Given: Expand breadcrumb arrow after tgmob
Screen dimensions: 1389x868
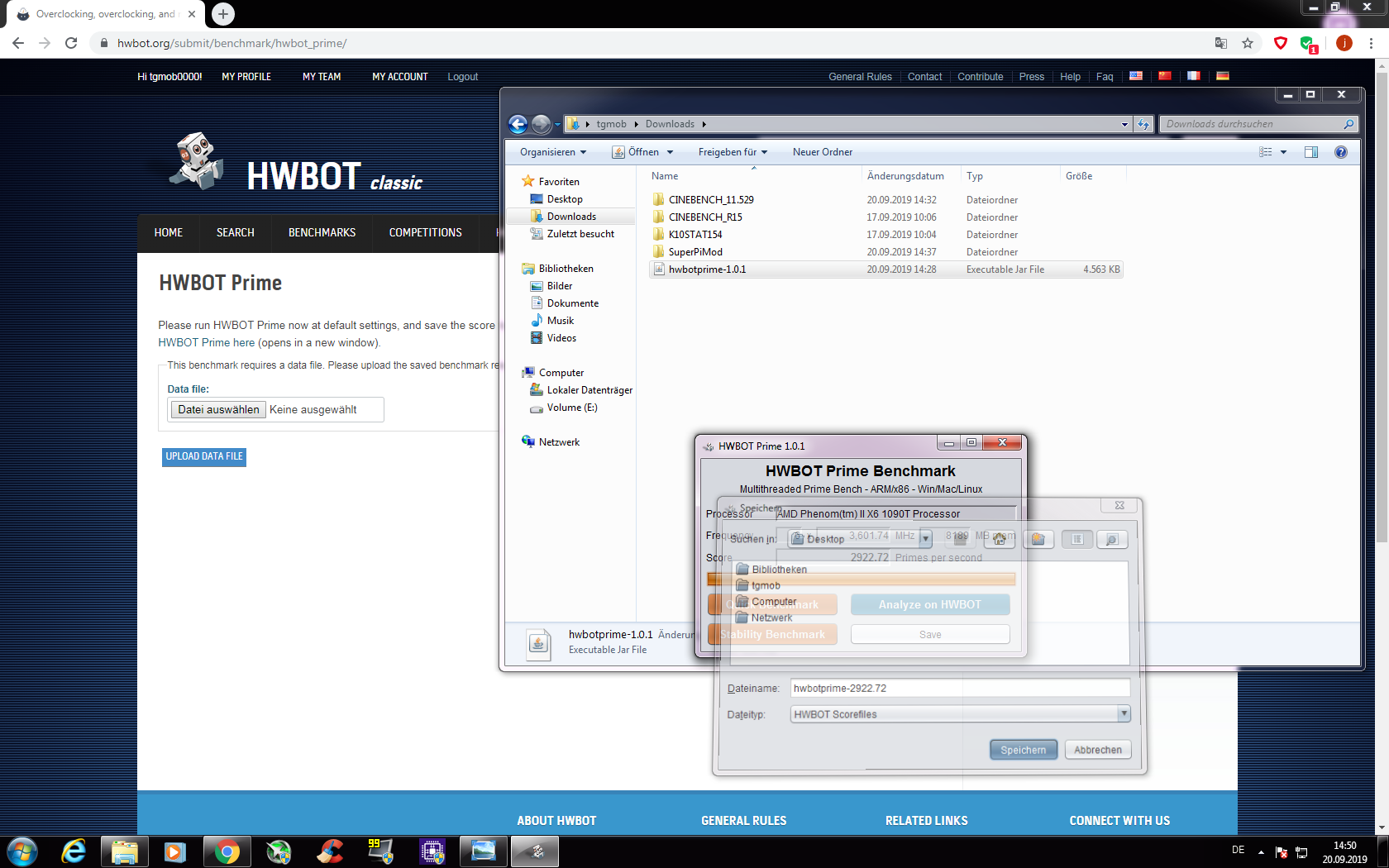Looking at the screenshot, I should pyautogui.click(x=637, y=125).
